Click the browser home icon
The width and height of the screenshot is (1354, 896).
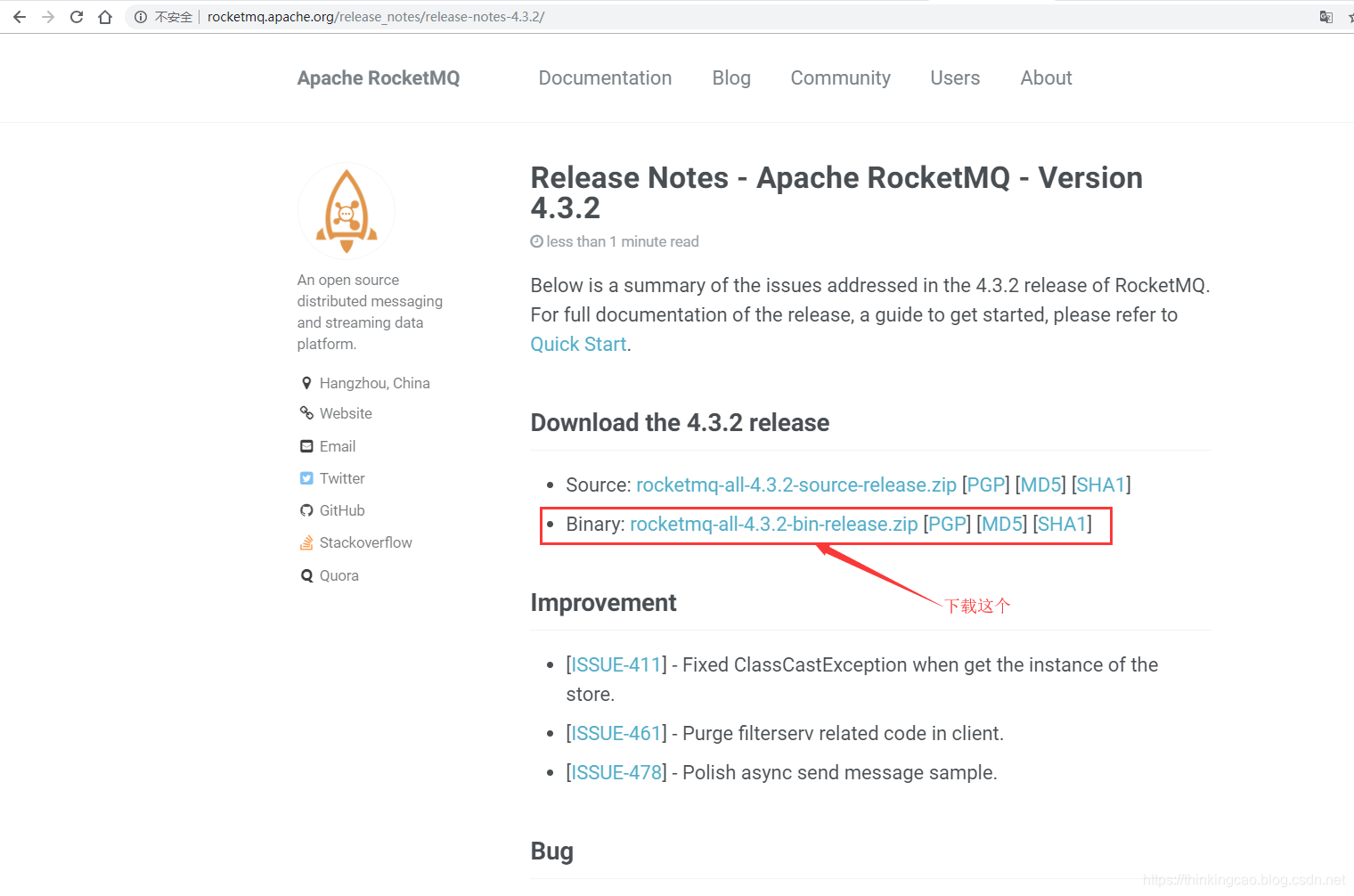click(105, 16)
